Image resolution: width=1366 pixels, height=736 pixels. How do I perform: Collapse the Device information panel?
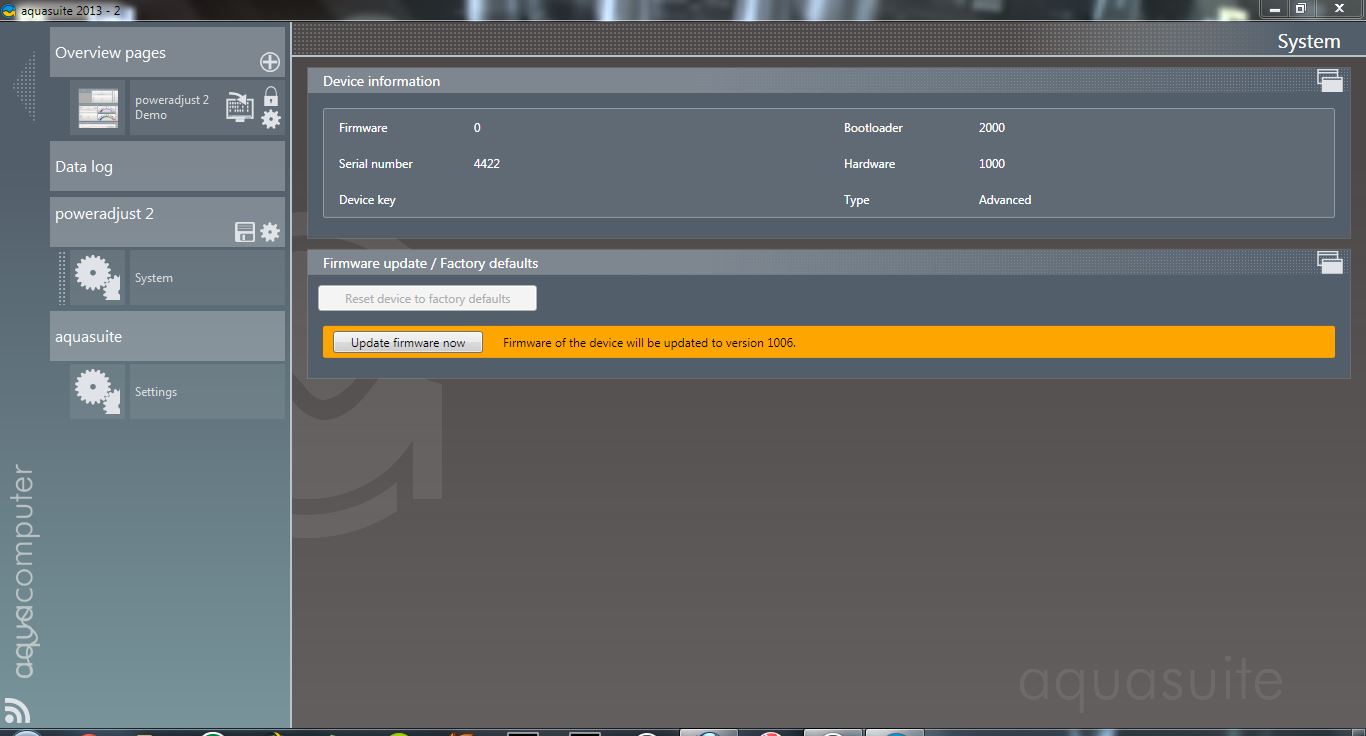(1329, 80)
